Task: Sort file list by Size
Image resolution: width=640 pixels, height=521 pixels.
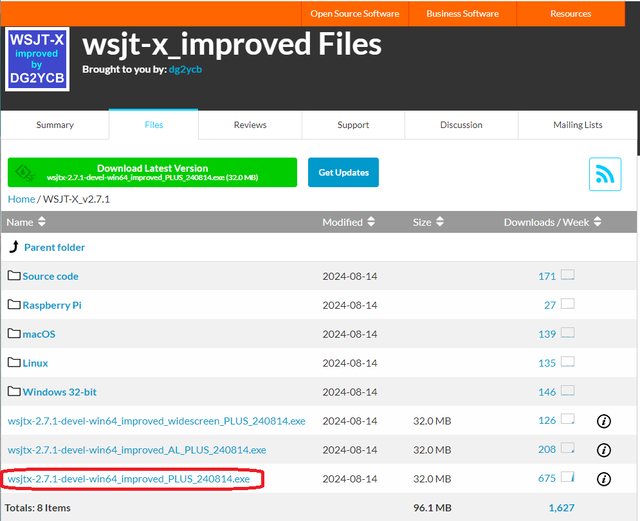Action: point(428,222)
